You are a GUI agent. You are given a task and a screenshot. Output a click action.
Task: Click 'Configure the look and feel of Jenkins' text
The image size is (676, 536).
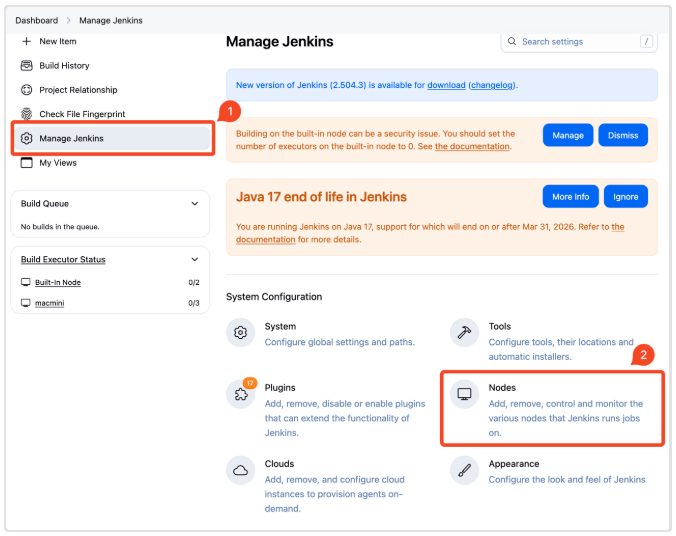click(x=567, y=480)
